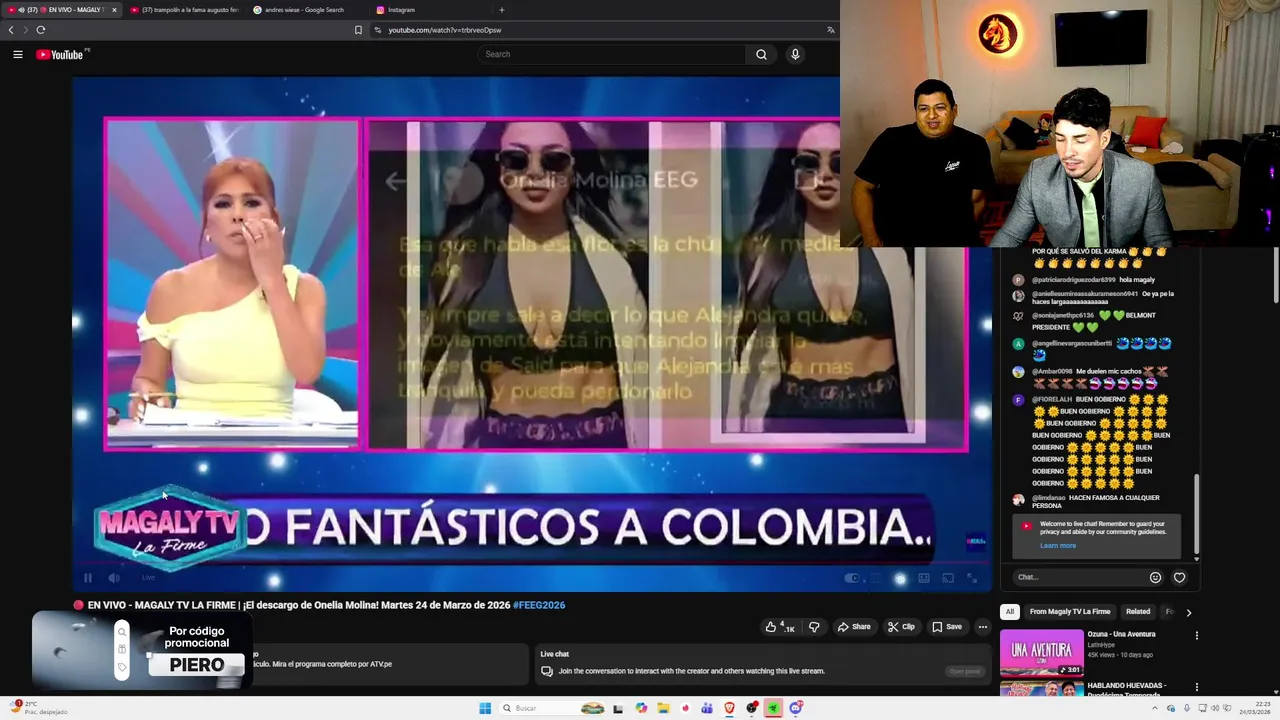Click the #FEEG2026 hashtag link
The width and height of the screenshot is (1280, 720).
point(539,605)
